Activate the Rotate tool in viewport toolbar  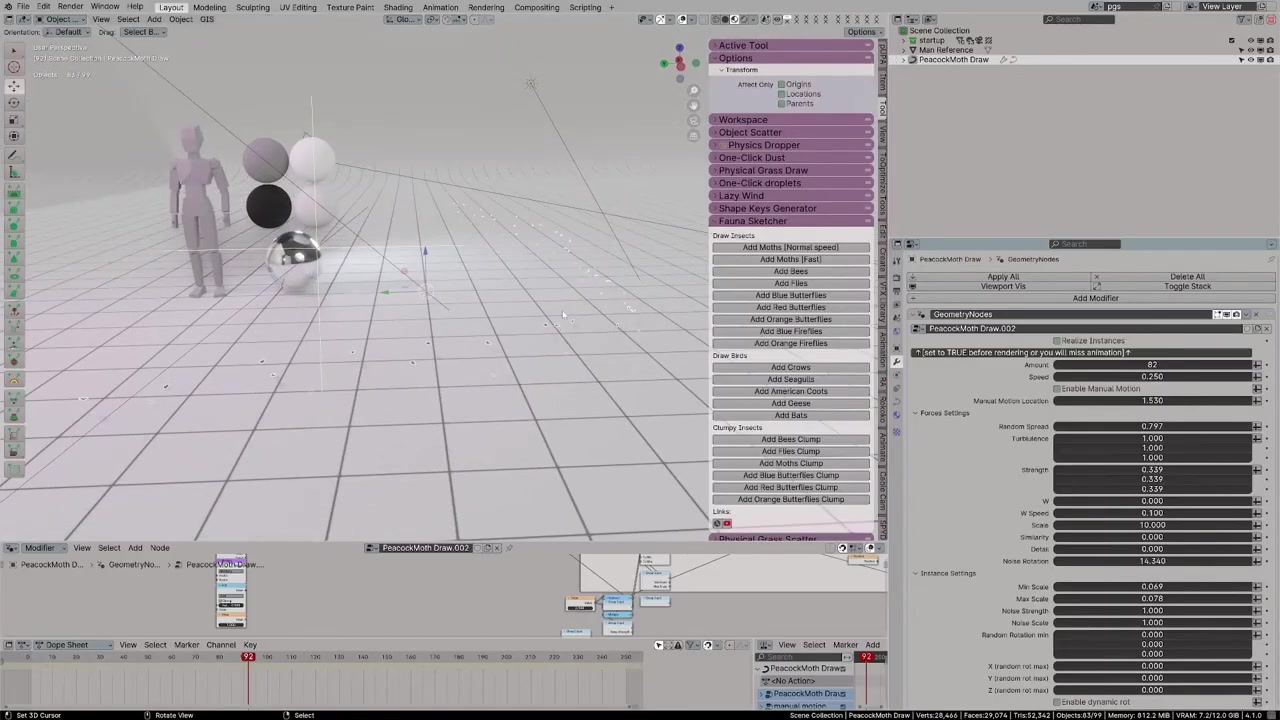tap(14, 103)
